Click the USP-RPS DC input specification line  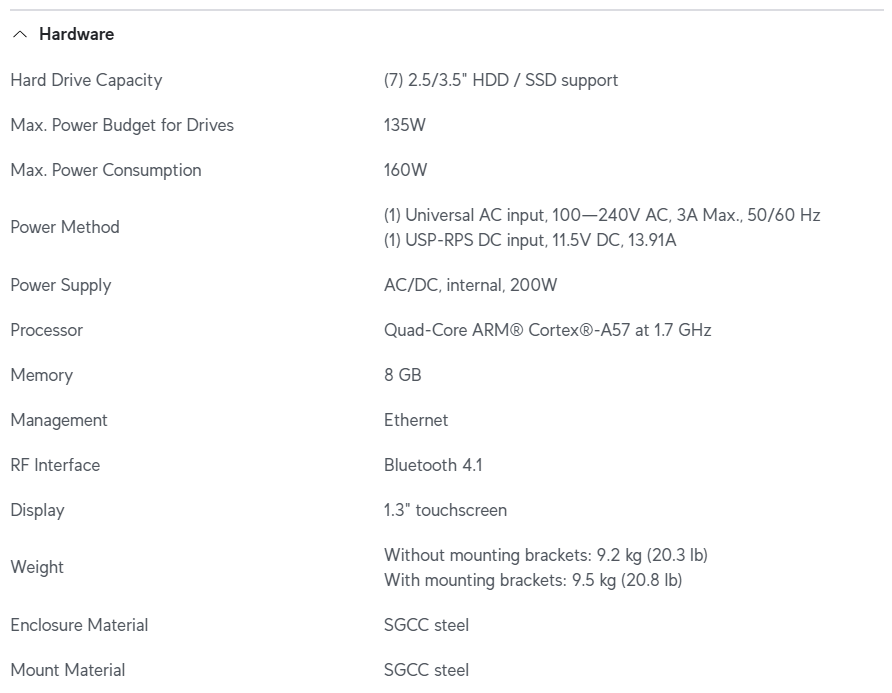point(530,240)
